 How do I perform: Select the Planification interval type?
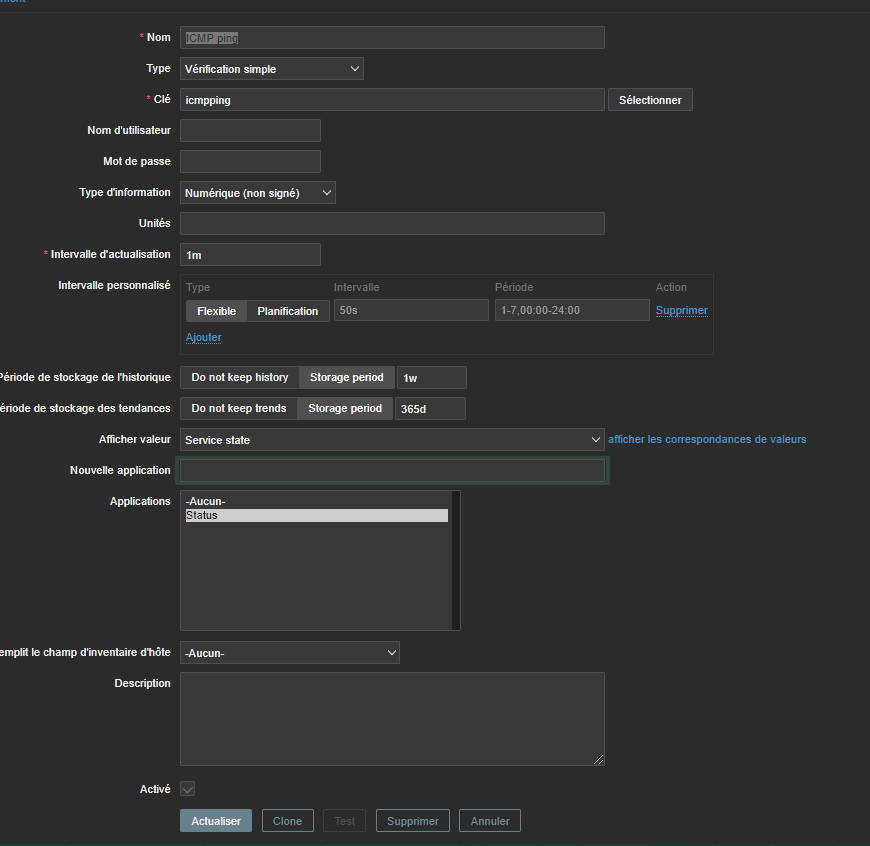point(287,311)
